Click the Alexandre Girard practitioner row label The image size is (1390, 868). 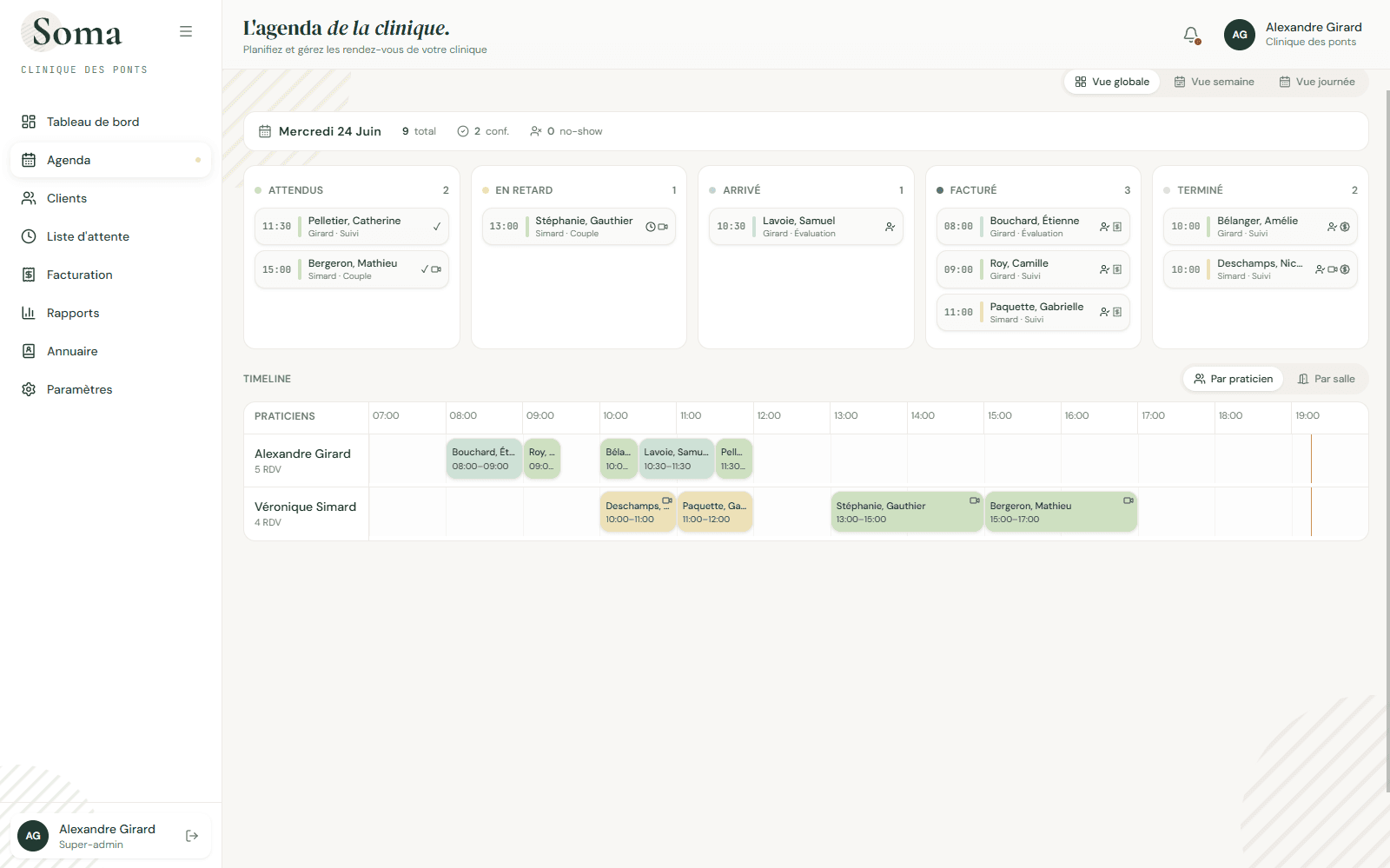[302, 460]
